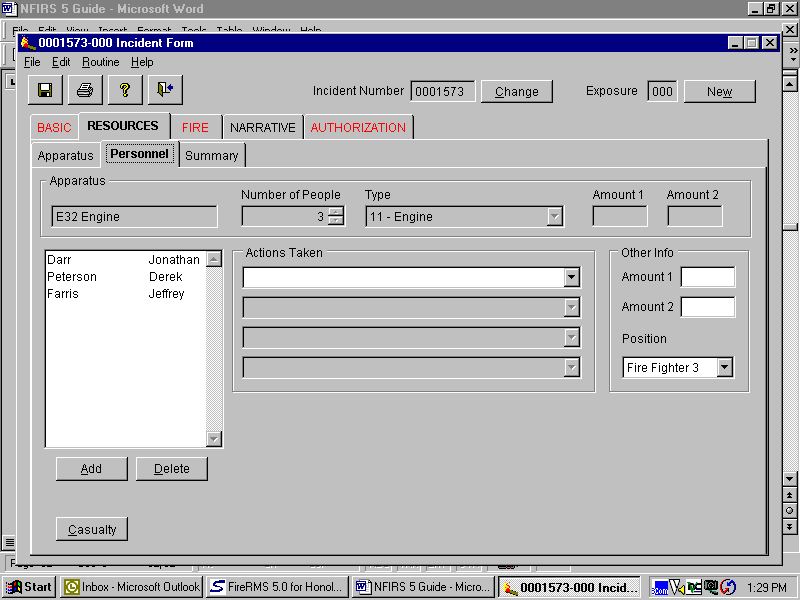The height and width of the screenshot is (600, 800).
Task: Click the Casualty button
Action: [92, 530]
